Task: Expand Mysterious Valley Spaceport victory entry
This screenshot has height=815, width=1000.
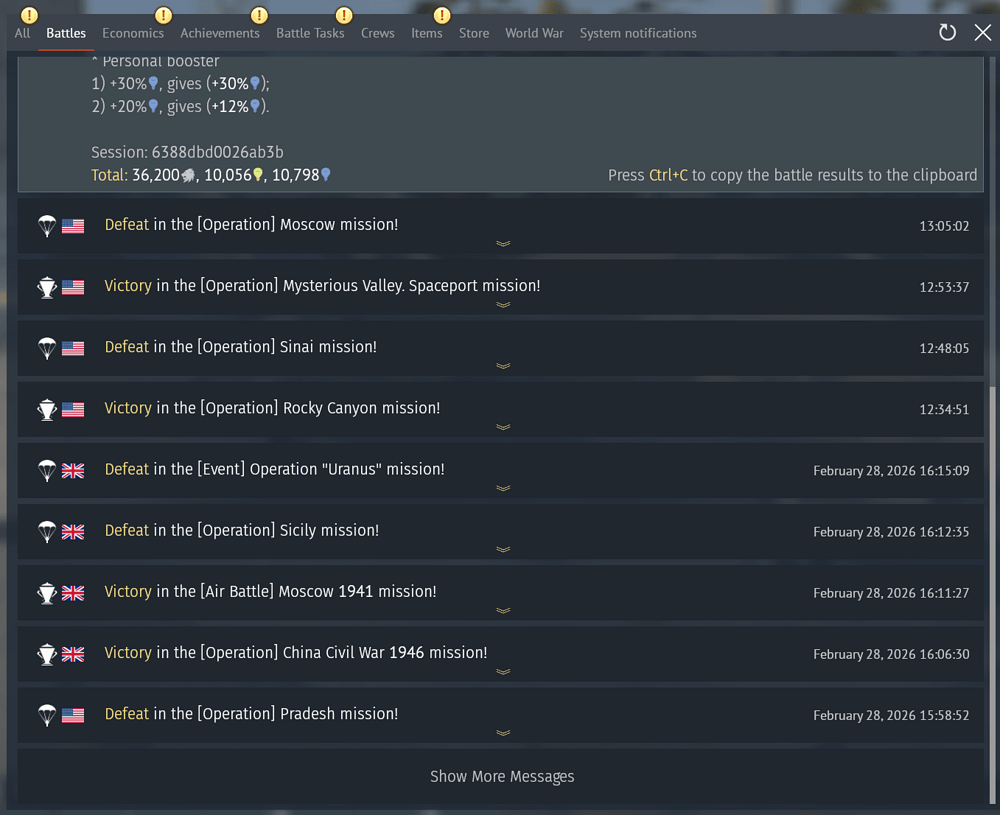Action: pyautogui.click(x=503, y=305)
